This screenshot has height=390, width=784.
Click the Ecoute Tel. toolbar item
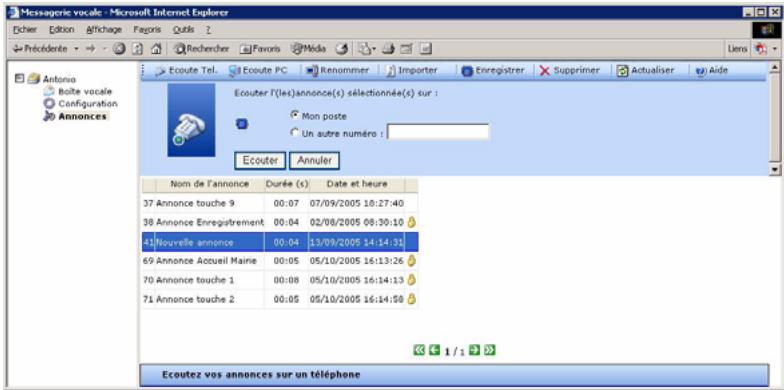186,70
